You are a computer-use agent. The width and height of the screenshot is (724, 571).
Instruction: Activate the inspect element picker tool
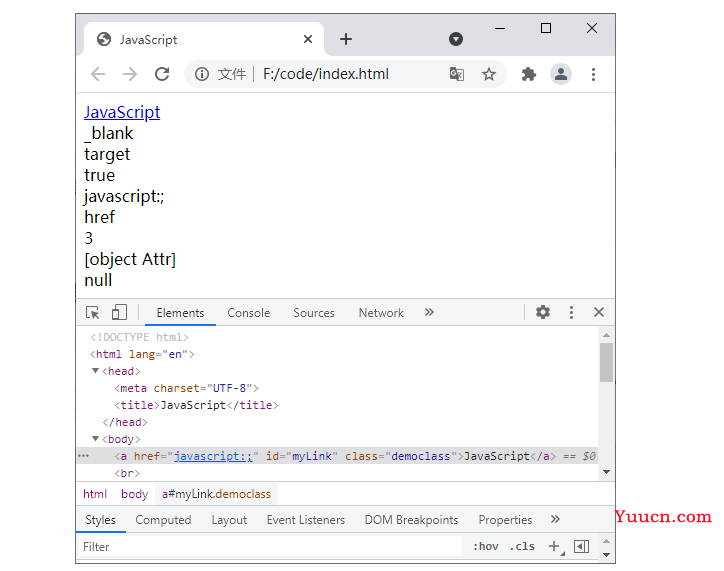[93, 313]
